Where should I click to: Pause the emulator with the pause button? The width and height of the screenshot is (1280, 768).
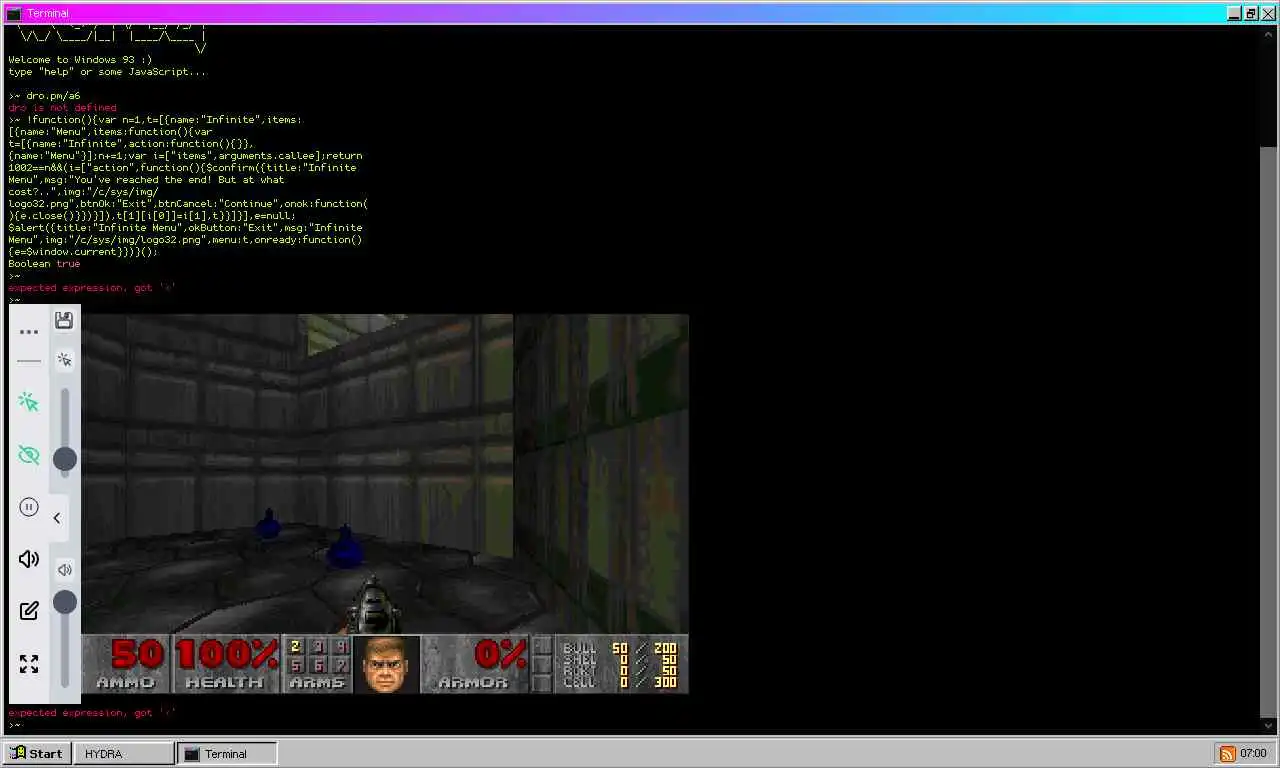tap(29, 507)
